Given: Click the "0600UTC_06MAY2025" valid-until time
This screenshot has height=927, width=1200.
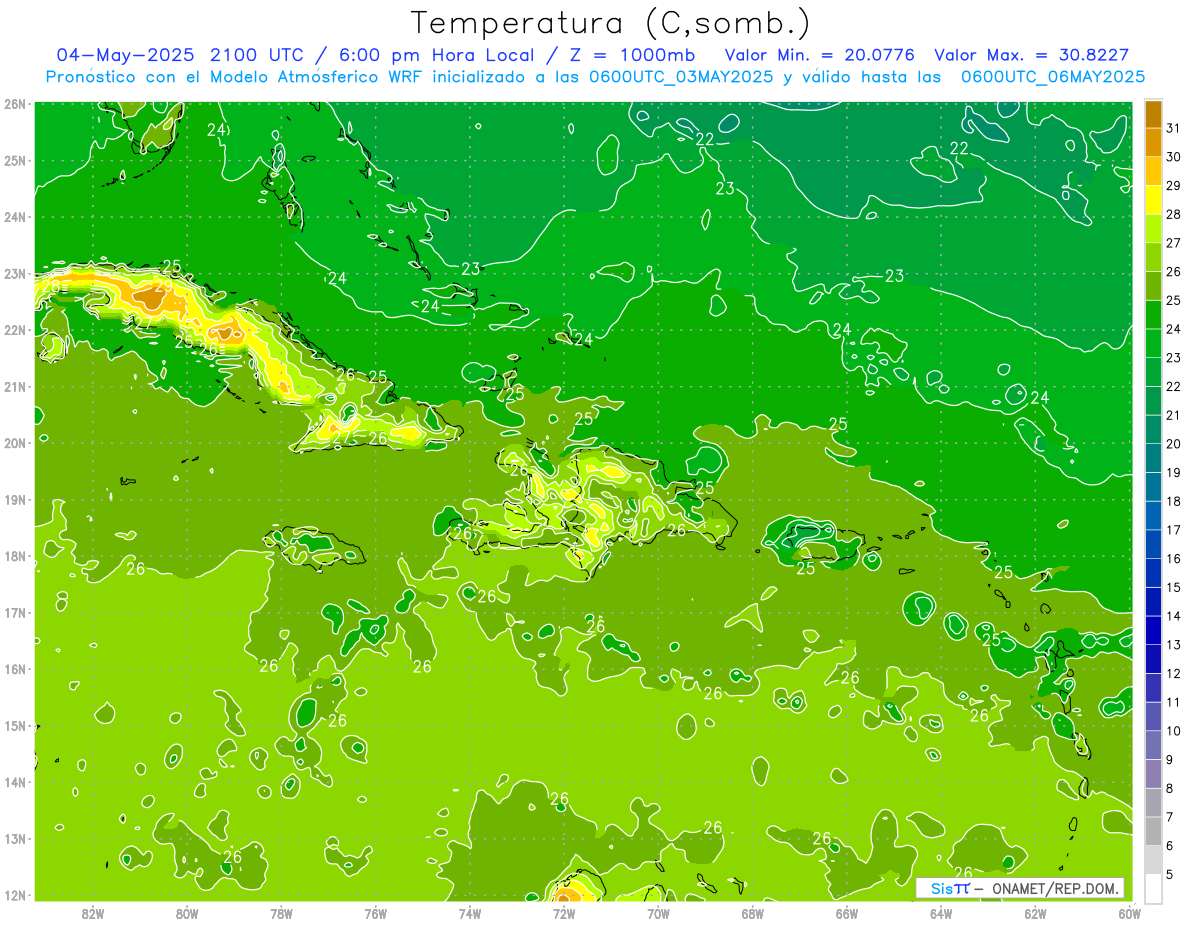Looking at the screenshot, I should [x=1053, y=76].
